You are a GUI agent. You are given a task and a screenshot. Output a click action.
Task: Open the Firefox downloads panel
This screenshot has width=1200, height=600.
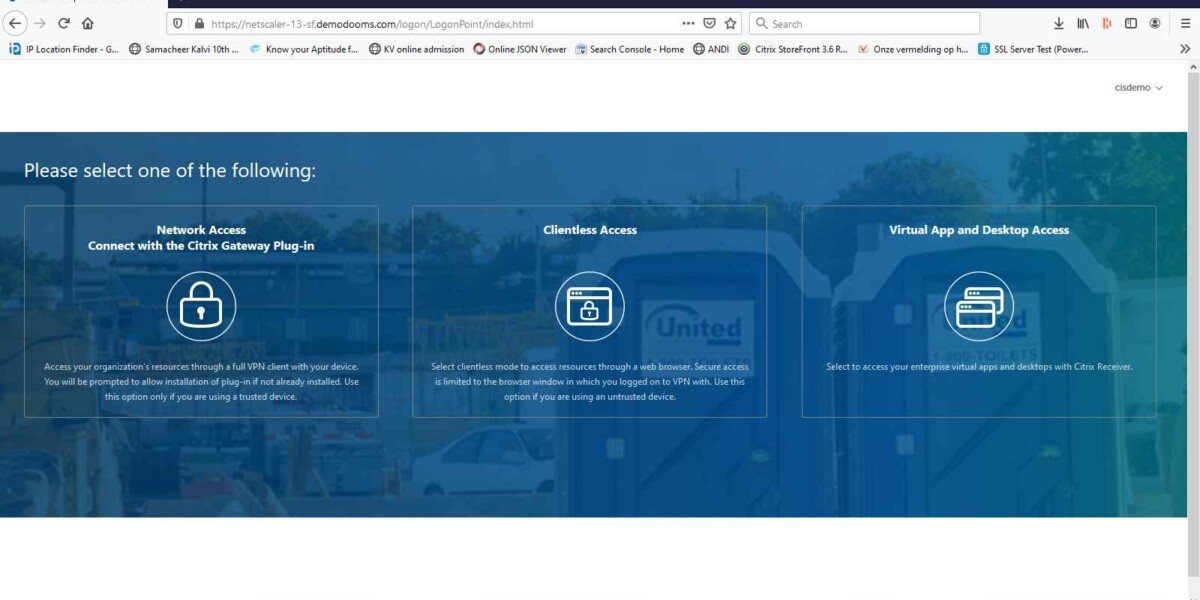pos(1059,23)
